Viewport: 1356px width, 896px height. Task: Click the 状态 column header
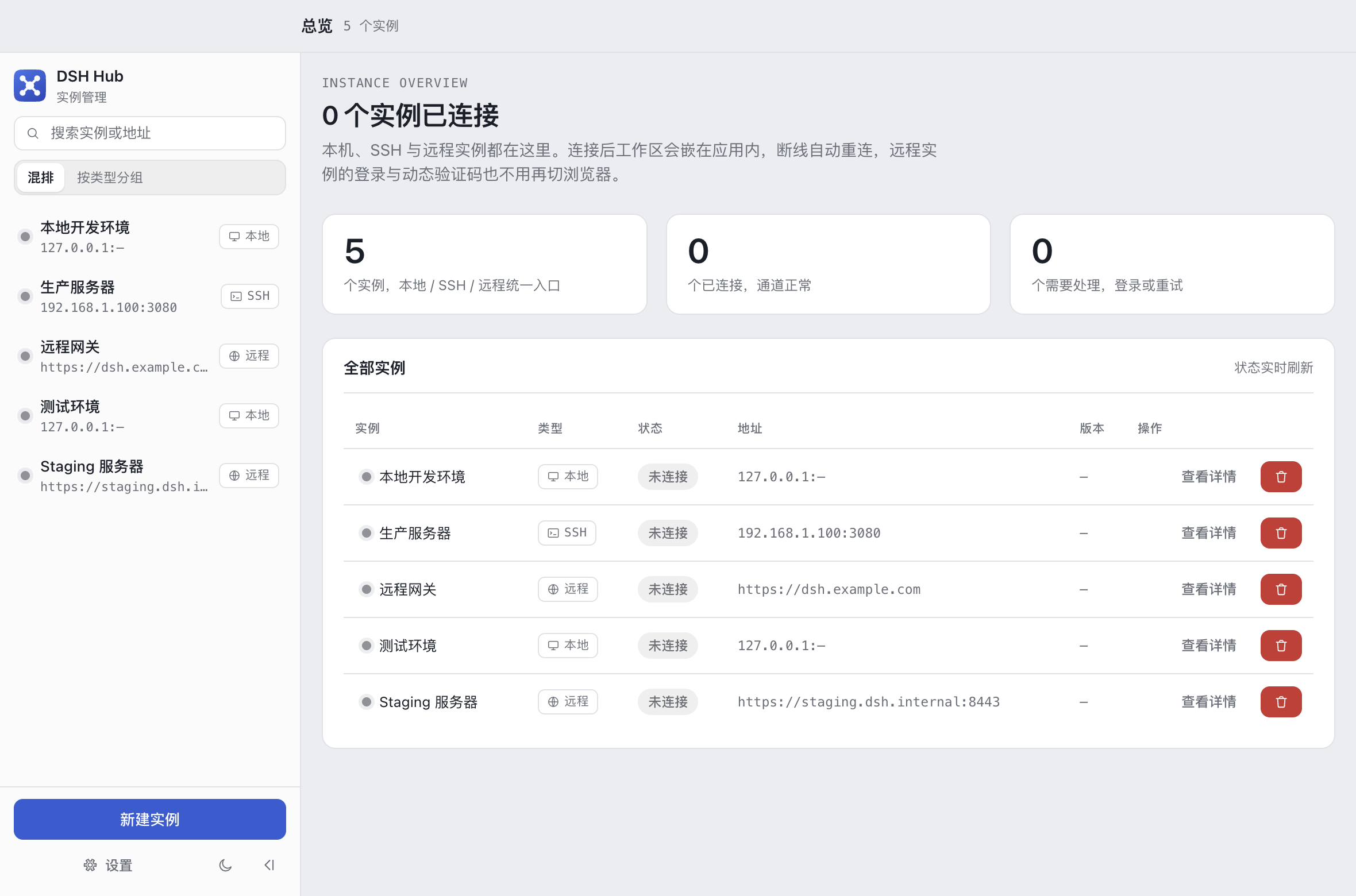tap(650, 428)
